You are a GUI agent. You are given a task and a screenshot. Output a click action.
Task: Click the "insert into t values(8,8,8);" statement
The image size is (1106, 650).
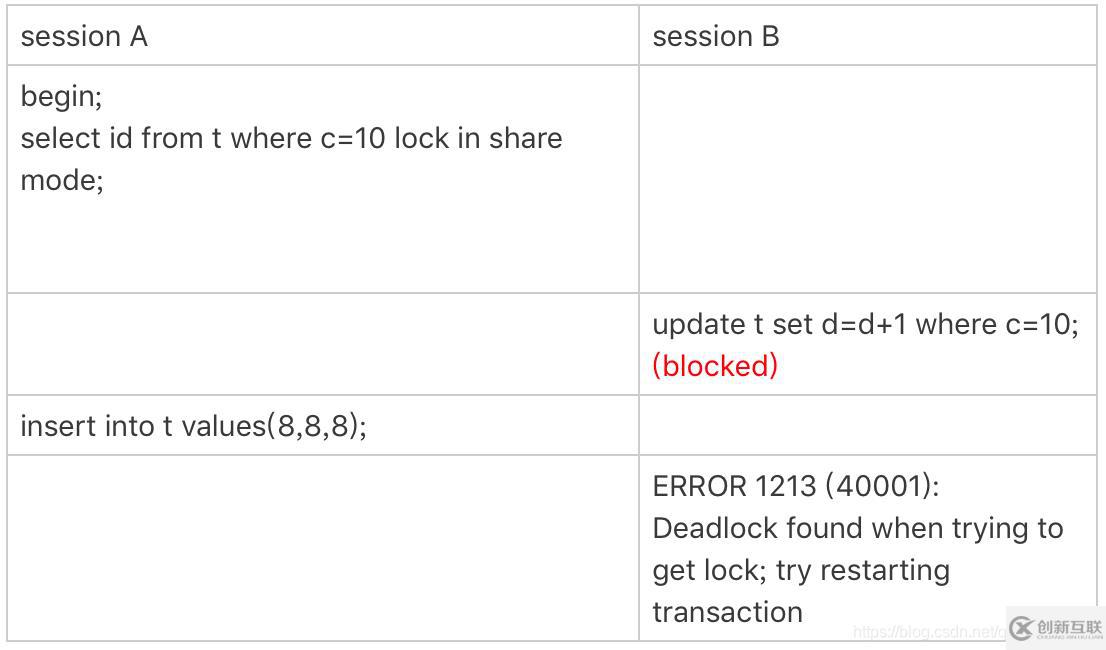tap(194, 426)
